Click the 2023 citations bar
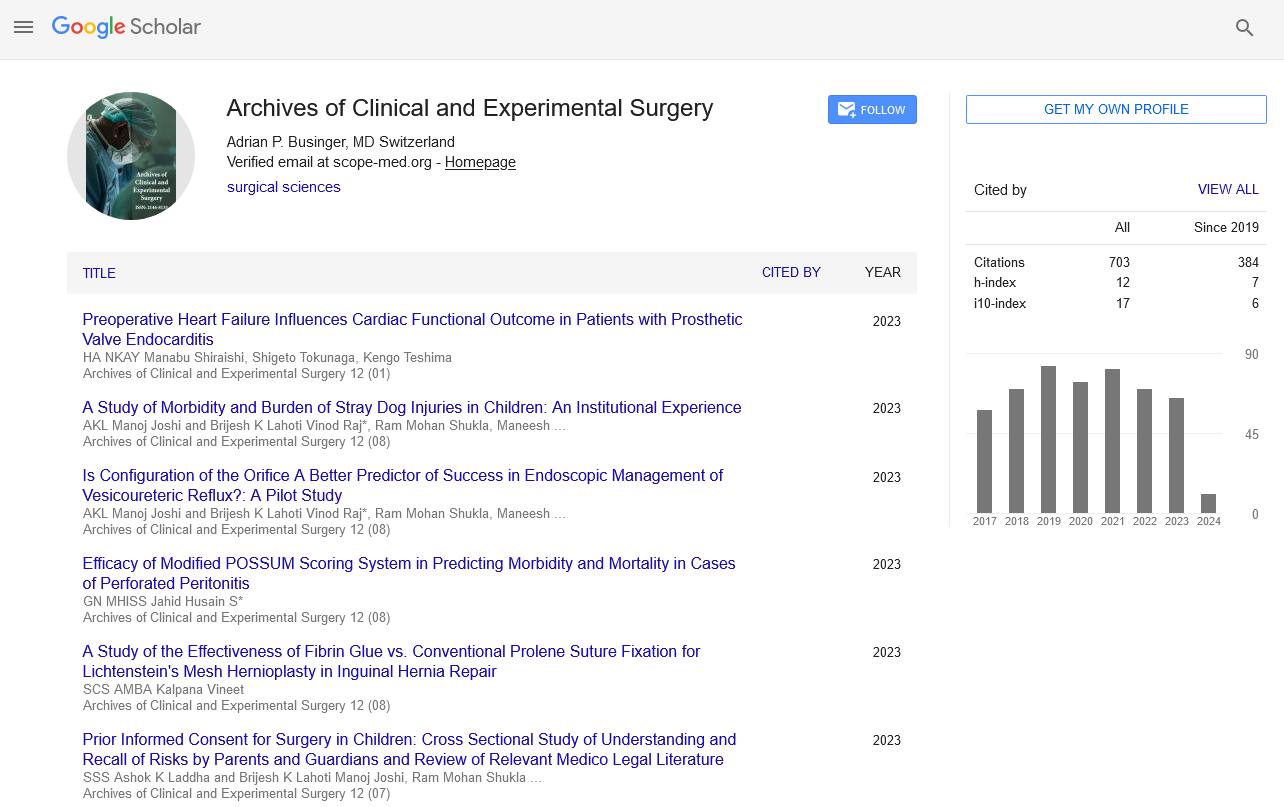1284x807 pixels. [x=1177, y=455]
